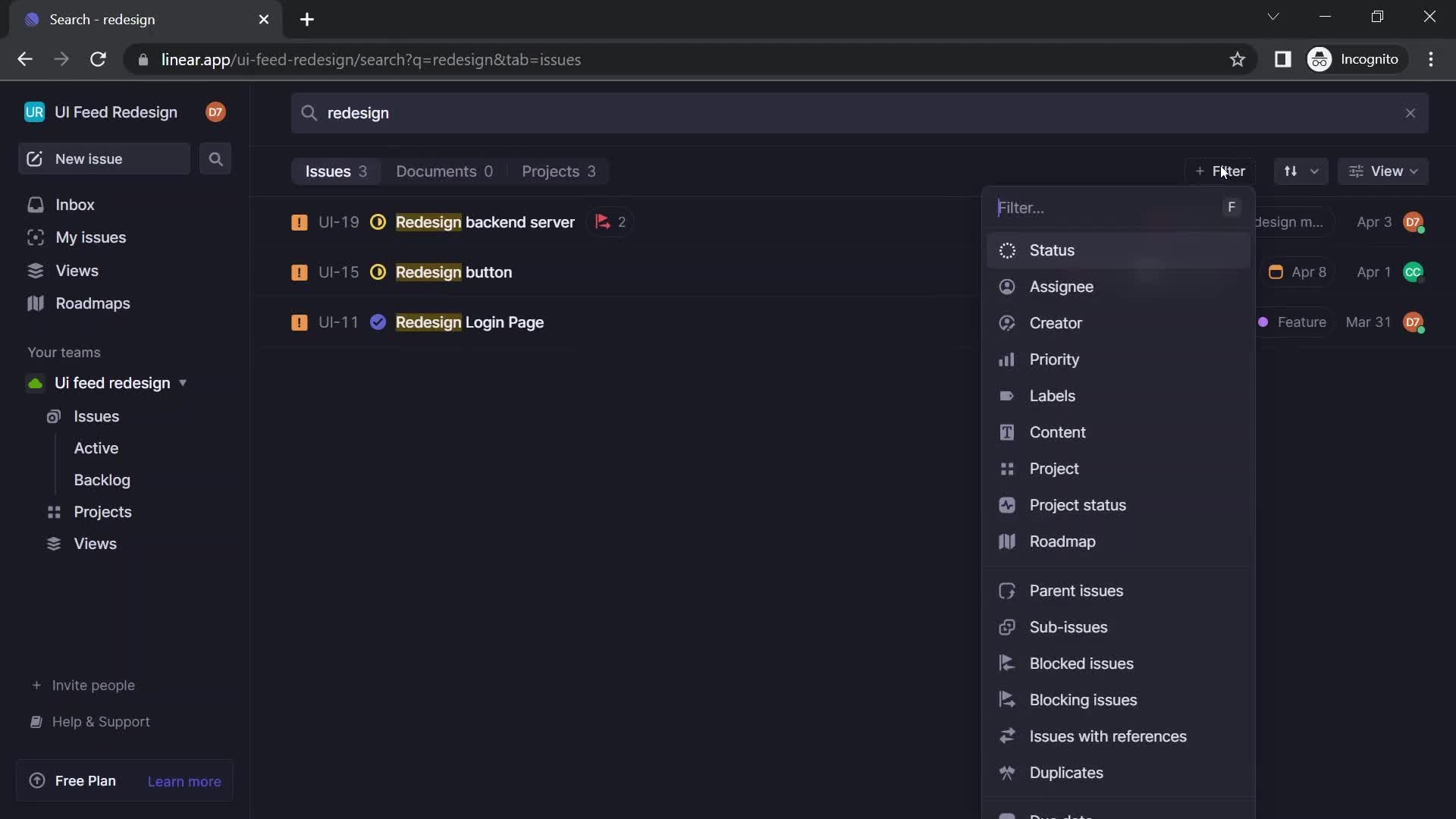Enable the Duplicates filter option

pyautogui.click(x=1066, y=771)
